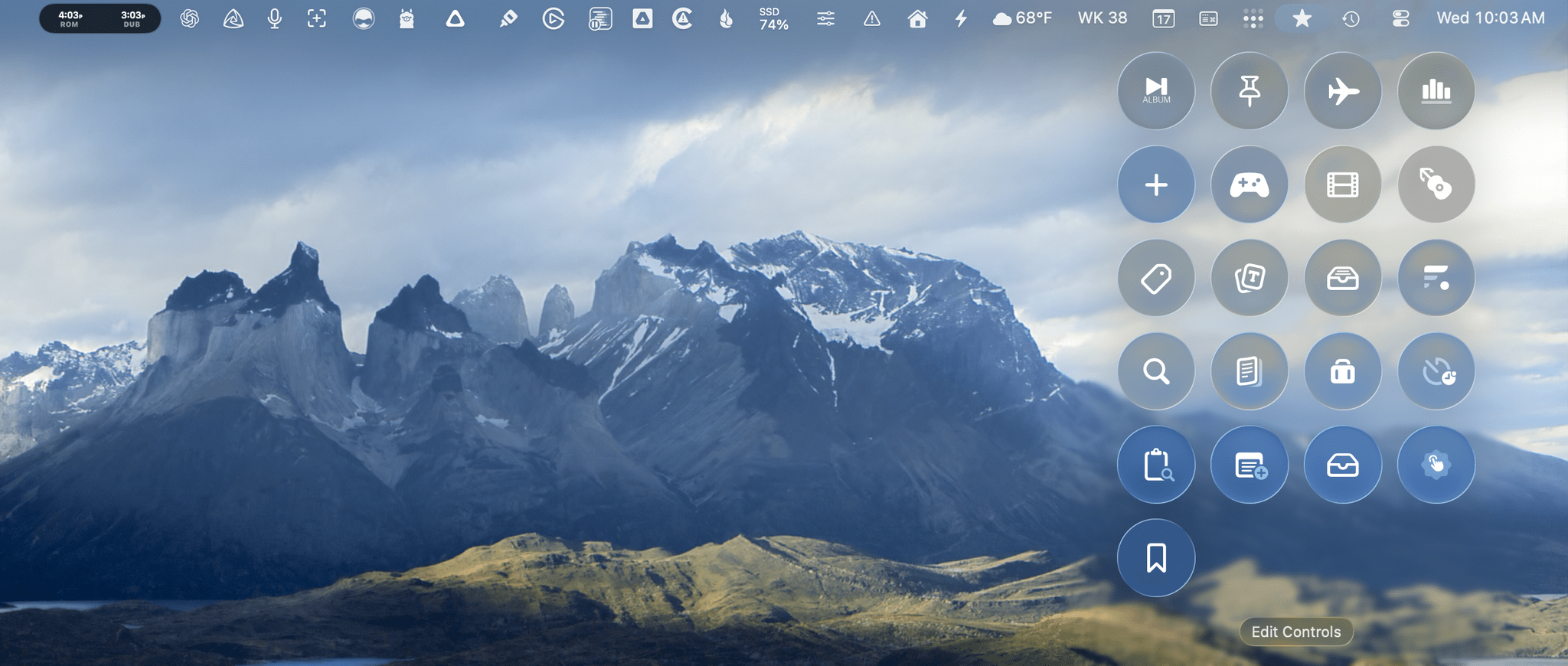The width and height of the screenshot is (1568, 666).
Task: Click the bookmark control button
Action: (x=1155, y=558)
